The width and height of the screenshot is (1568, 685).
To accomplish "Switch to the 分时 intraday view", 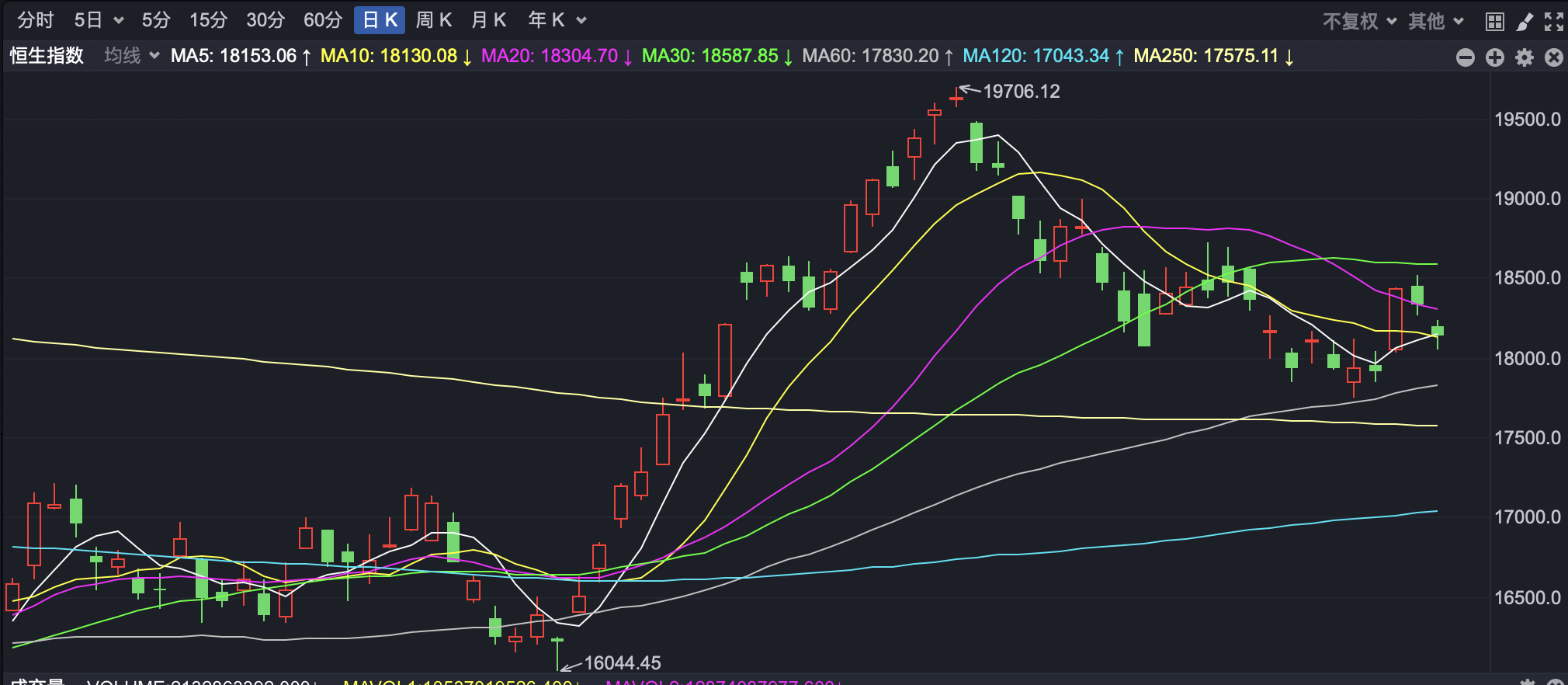I will tap(36, 20).
